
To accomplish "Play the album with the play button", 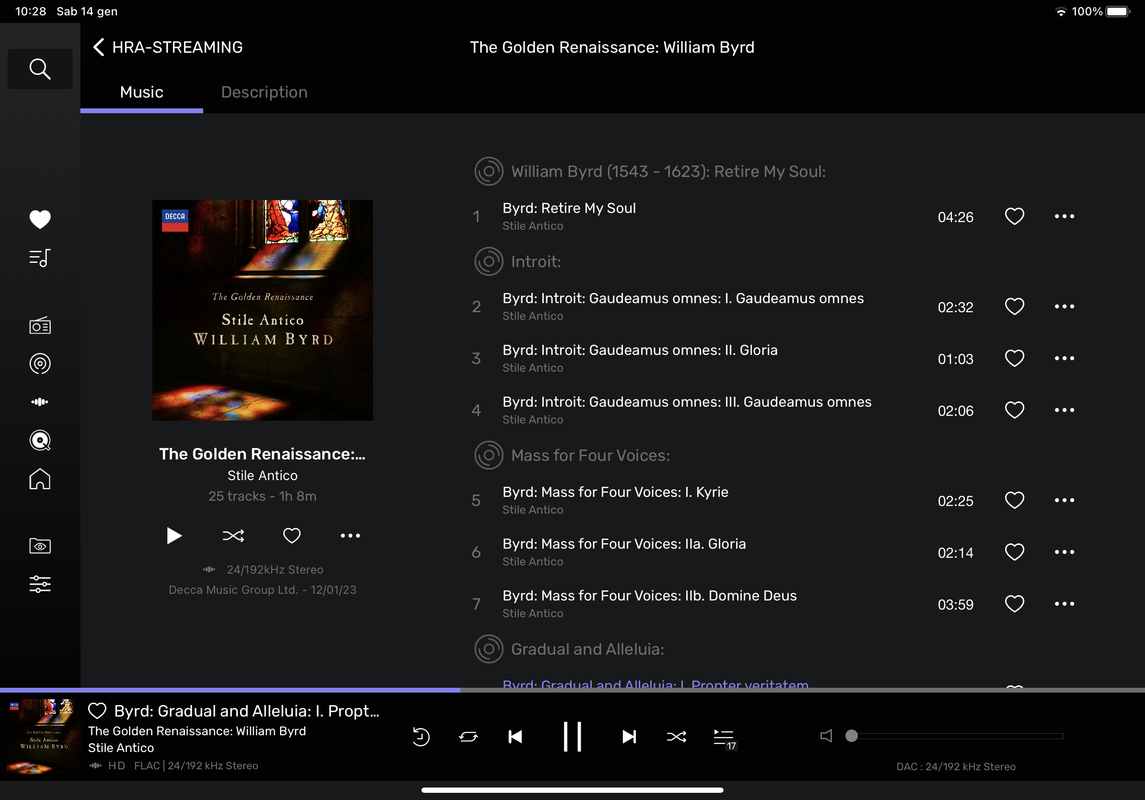I will pos(174,536).
